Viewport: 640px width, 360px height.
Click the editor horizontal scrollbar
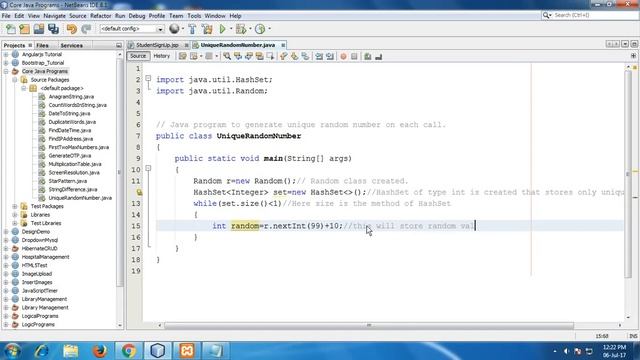click(x=369, y=325)
